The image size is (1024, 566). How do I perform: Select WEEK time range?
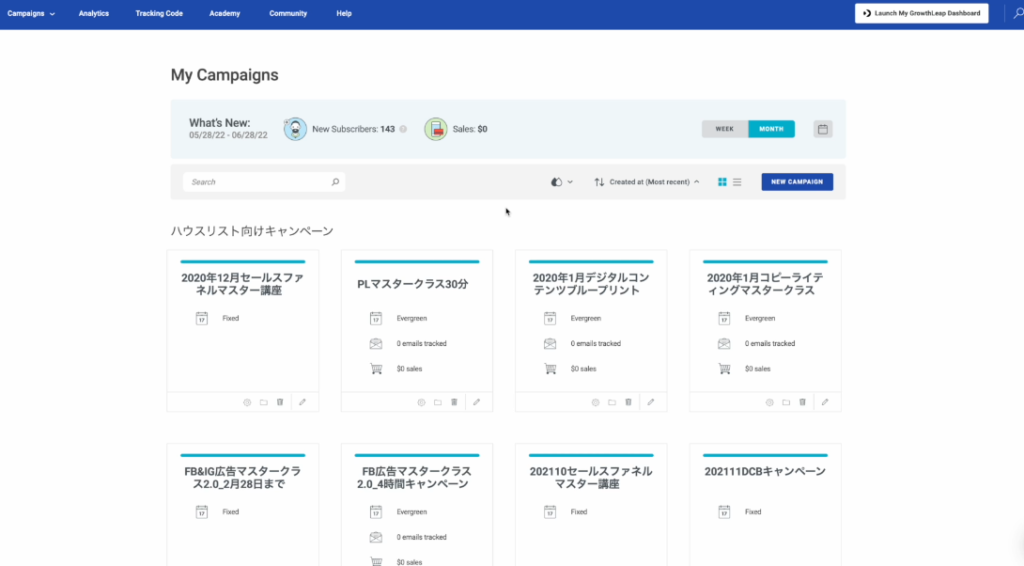[725, 129]
